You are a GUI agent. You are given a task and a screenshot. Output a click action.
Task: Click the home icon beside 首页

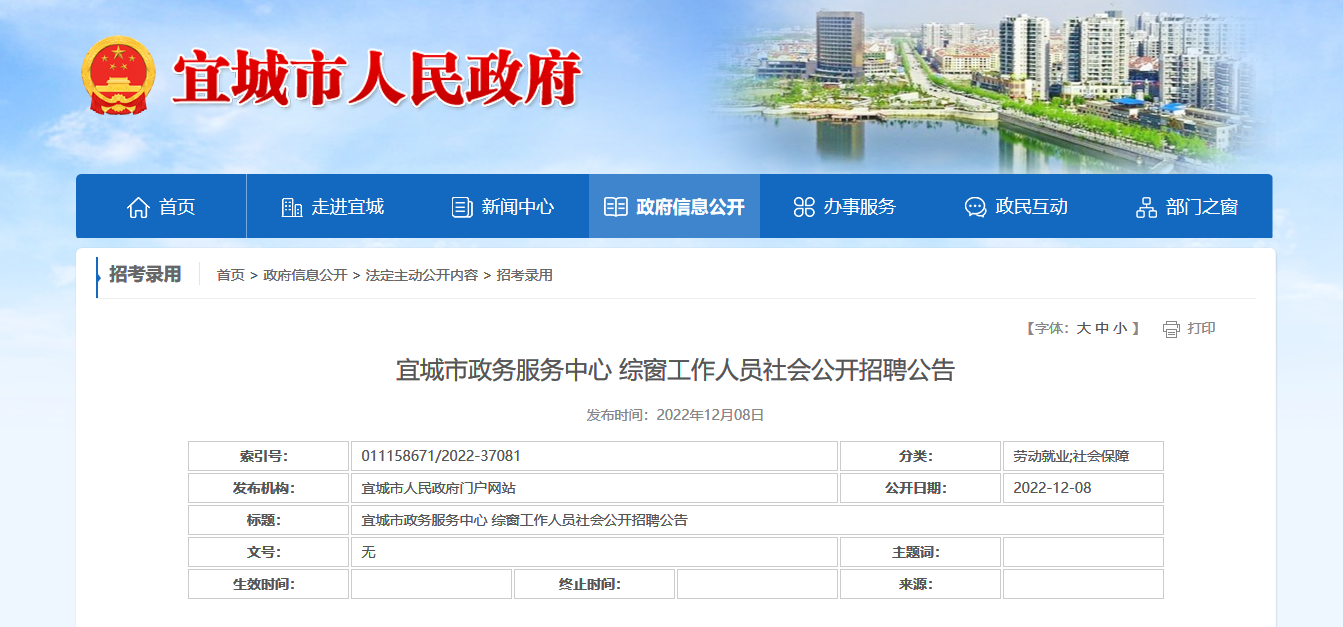[x=138, y=207]
